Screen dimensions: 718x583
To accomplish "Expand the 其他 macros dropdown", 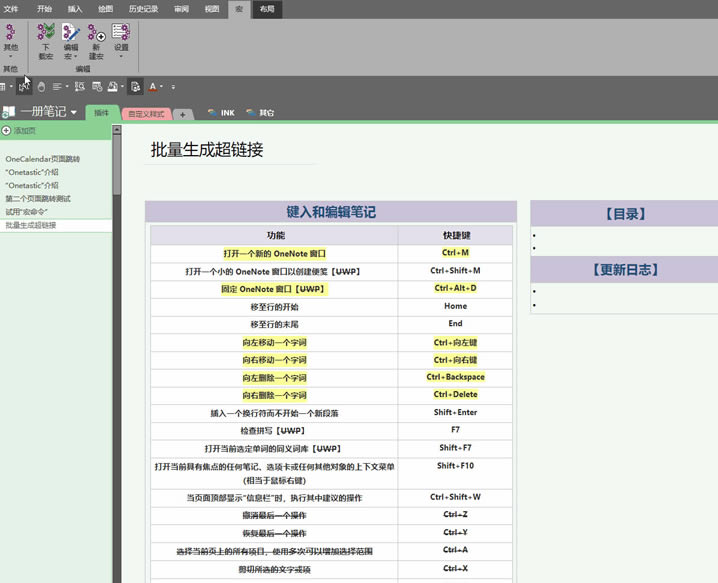I will point(10,42).
